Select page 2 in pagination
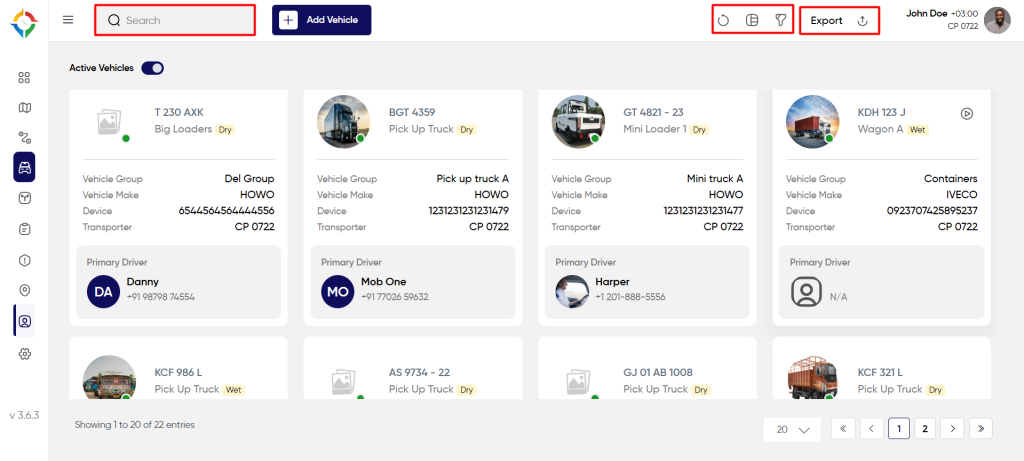The width and height of the screenshot is (1024, 461). (x=925, y=428)
